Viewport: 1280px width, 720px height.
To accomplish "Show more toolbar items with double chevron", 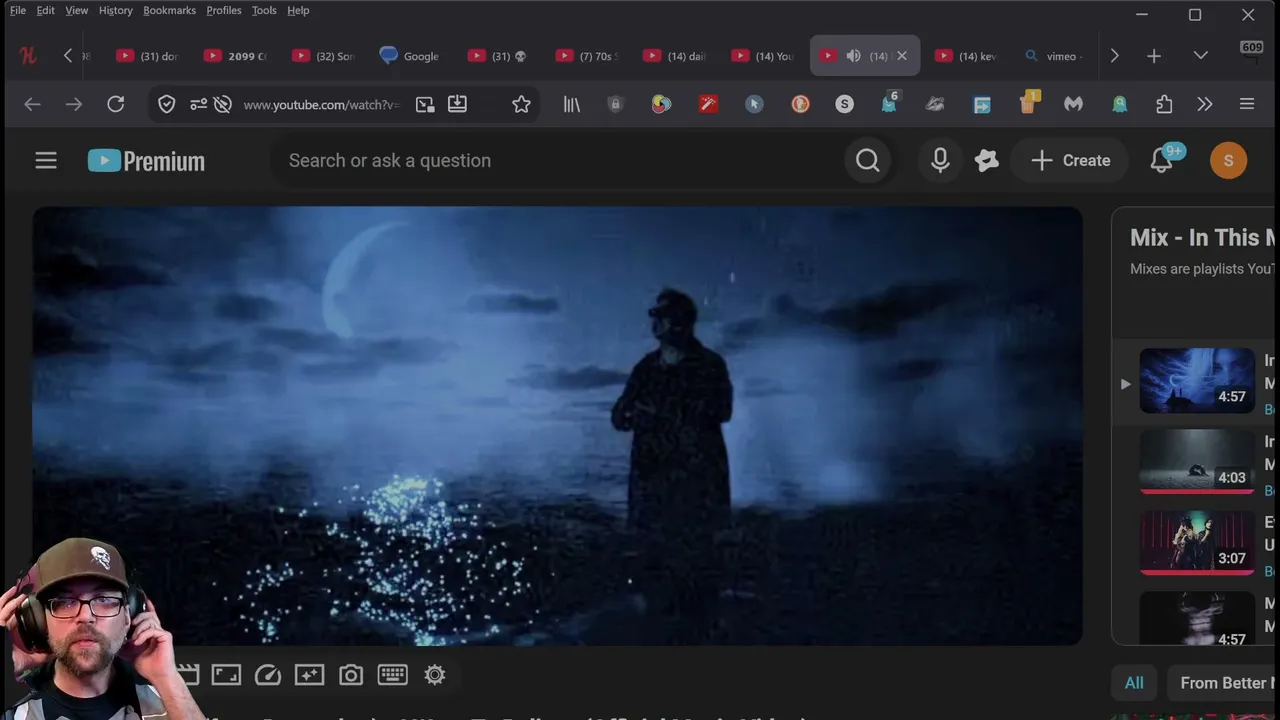I will [1205, 104].
